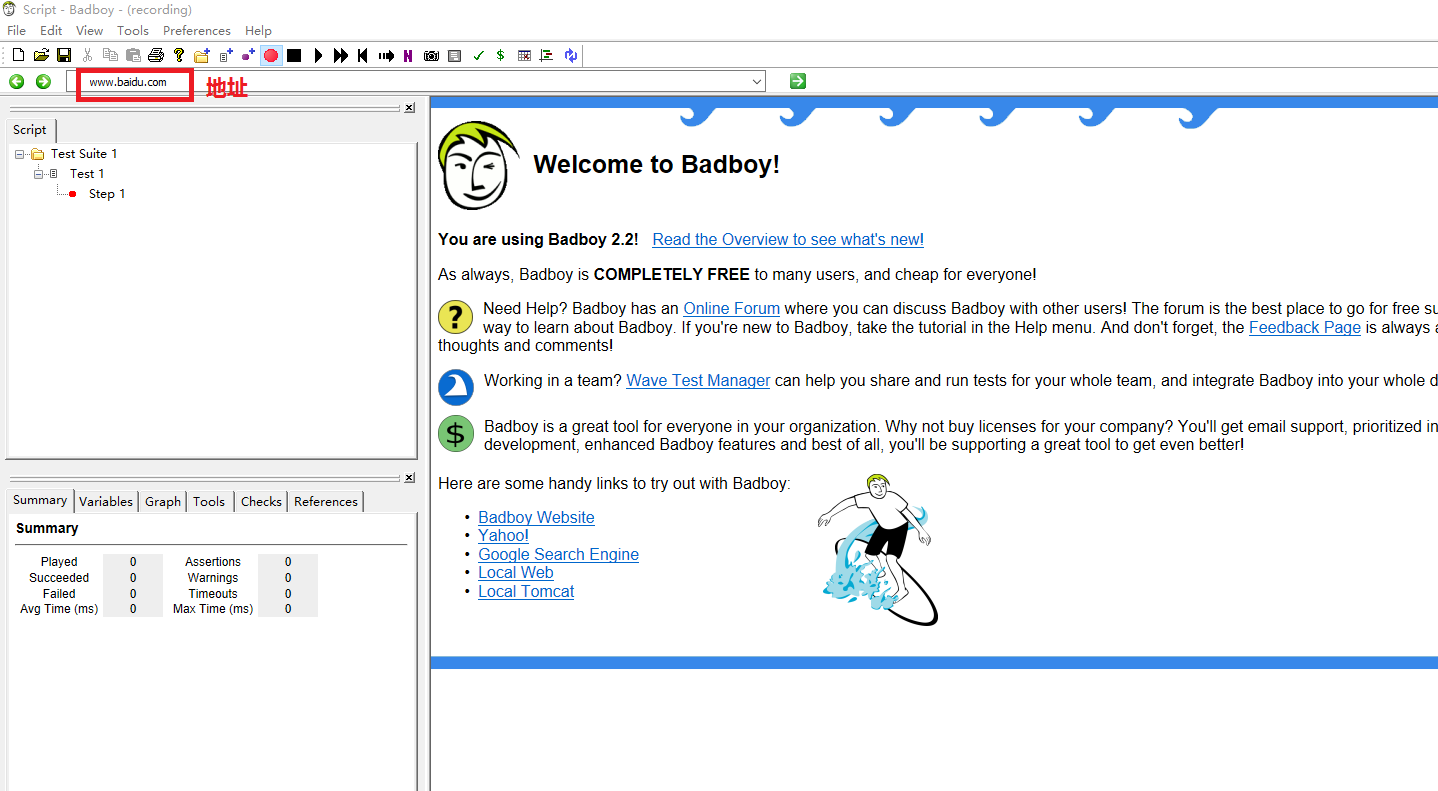The height and width of the screenshot is (791, 1438).
Task: Follow the Local Web link
Action: click(x=515, y=573)
